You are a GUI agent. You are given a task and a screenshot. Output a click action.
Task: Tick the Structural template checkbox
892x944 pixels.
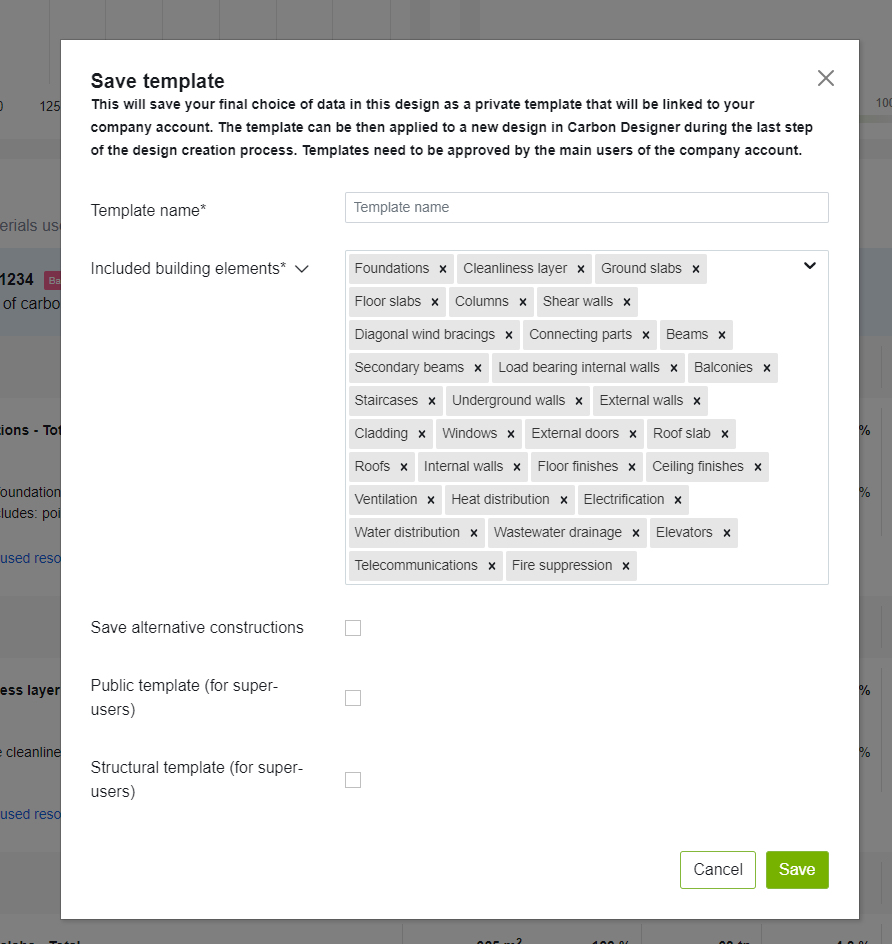(353, 780)
